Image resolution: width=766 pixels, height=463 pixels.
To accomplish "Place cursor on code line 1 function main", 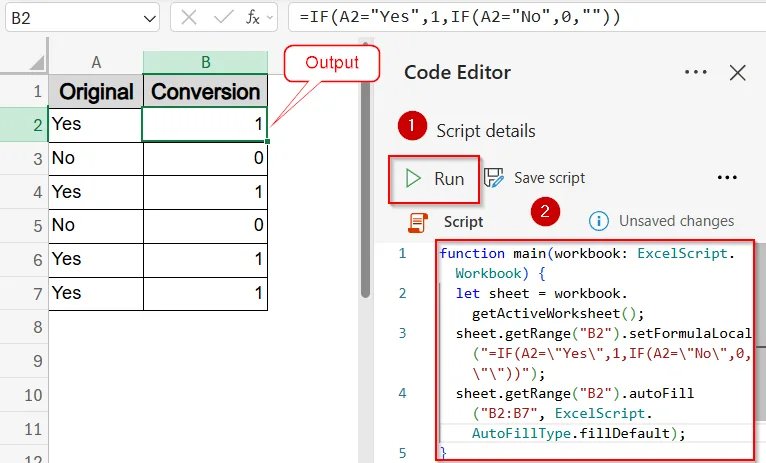I will [x=587, y=253].
